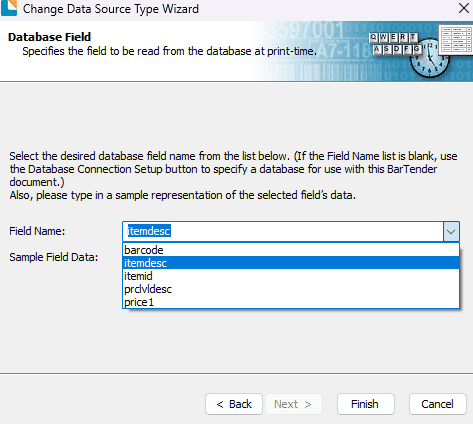Click the wizard window title text
This screenshot has height=424, width=473.
point(111,9)
